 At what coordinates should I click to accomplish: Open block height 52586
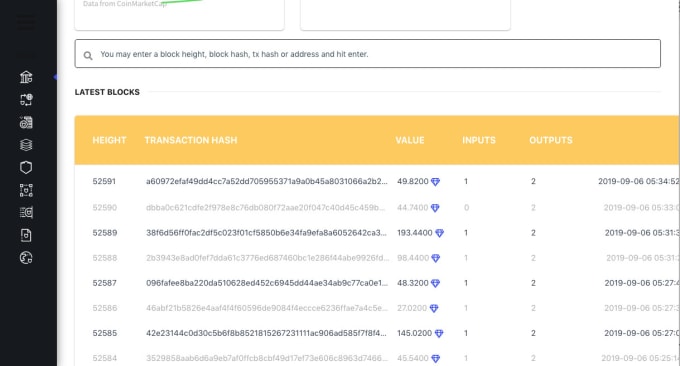click(x=105, y=308)
